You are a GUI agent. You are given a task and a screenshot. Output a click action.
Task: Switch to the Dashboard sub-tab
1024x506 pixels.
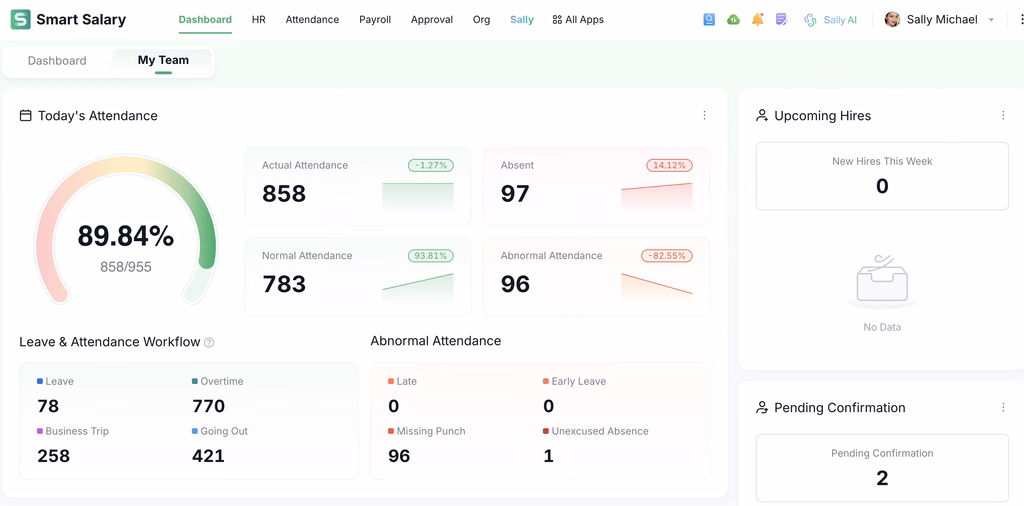(x=57, y=61)
